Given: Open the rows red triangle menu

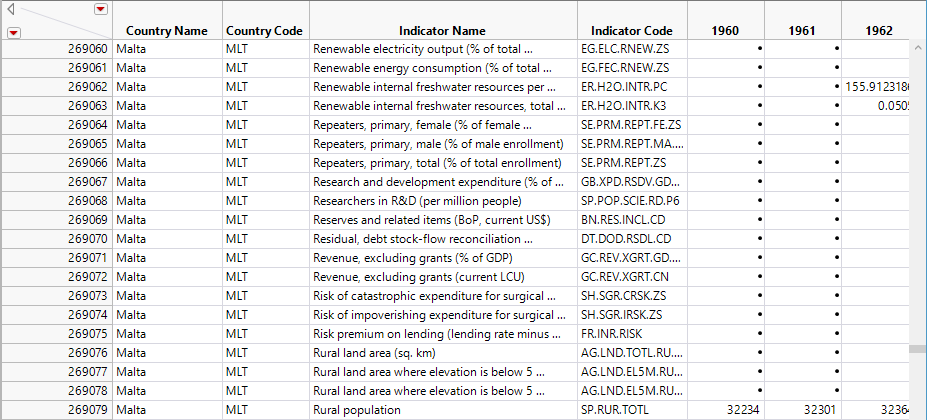Looking at the screenshot, I should point(14,33).
